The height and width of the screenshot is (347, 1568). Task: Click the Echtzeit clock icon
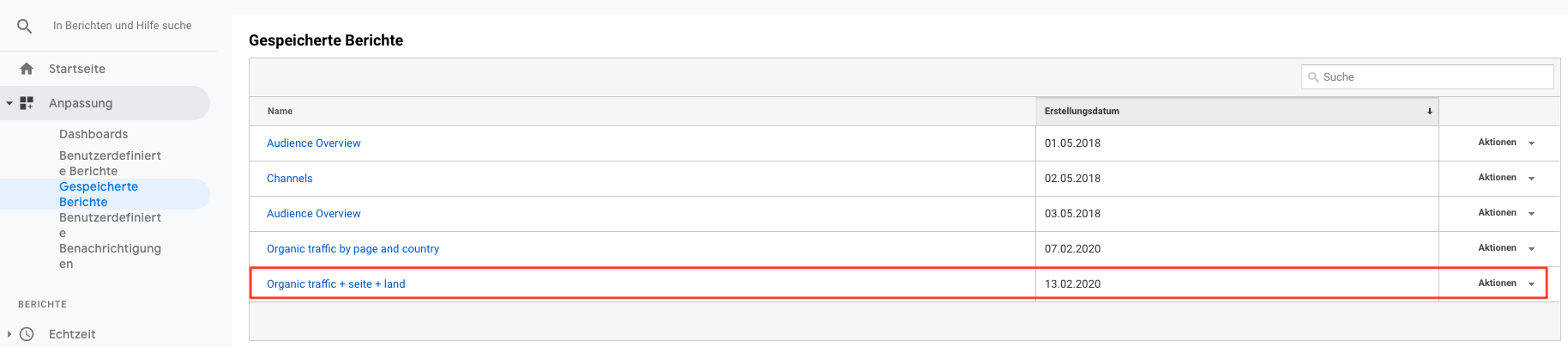point(27,334)
